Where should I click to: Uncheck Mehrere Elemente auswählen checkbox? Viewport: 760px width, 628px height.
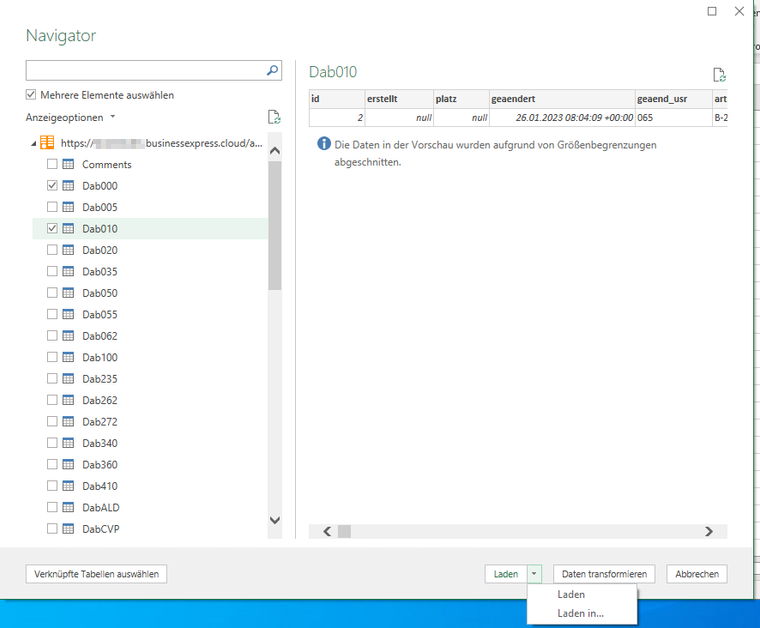(x=32, y=95)
